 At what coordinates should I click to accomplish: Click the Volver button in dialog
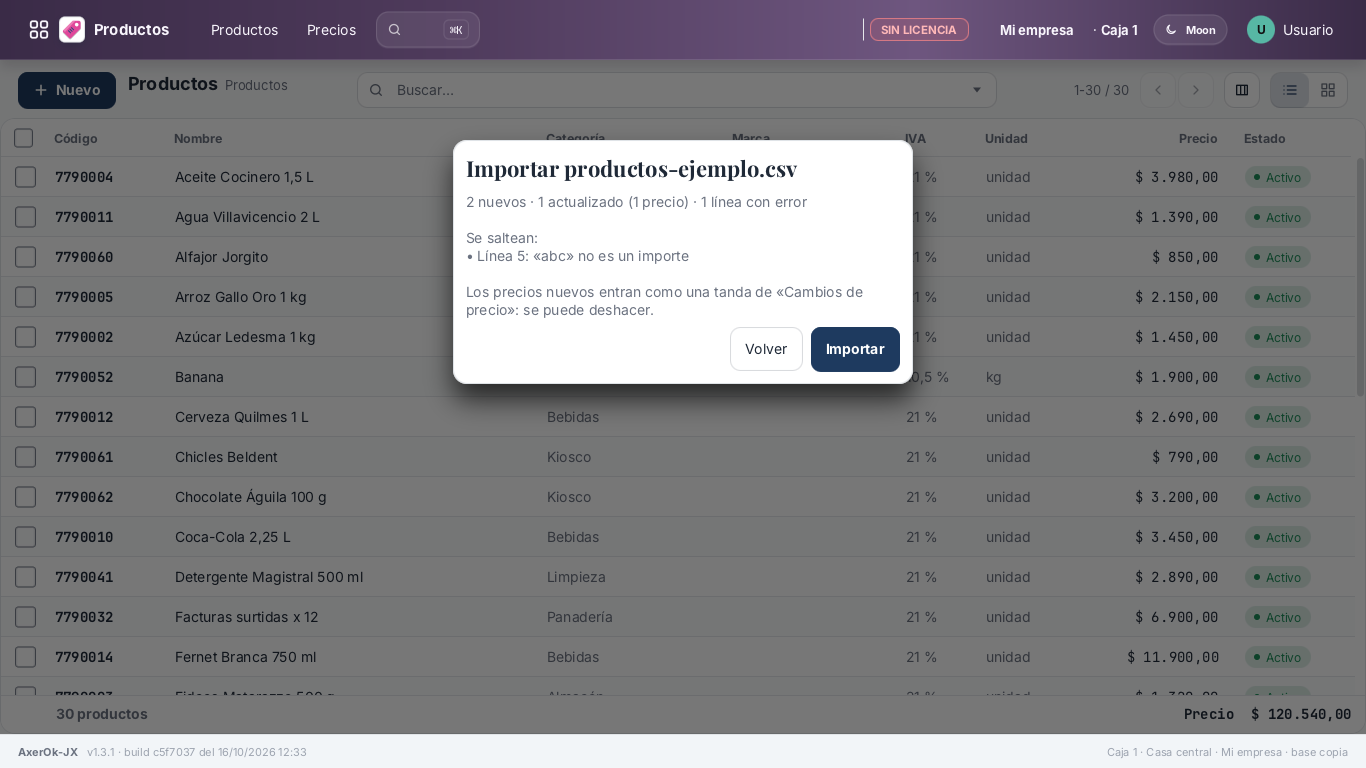point(766,349)
